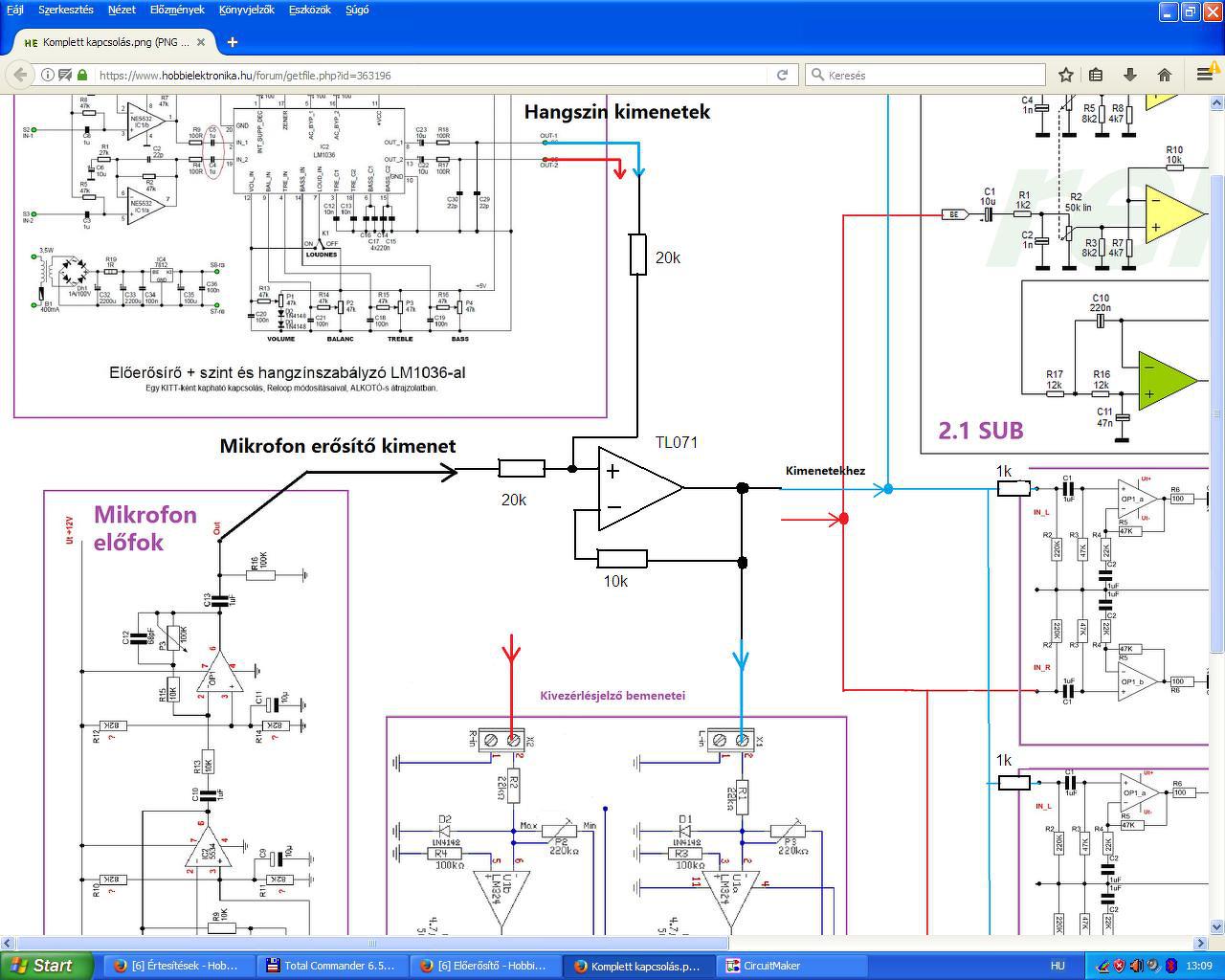Open a new tab with the plus button
Image resolution: width=1225 pixels, height=980 pixels.
[x=232, y=42]
